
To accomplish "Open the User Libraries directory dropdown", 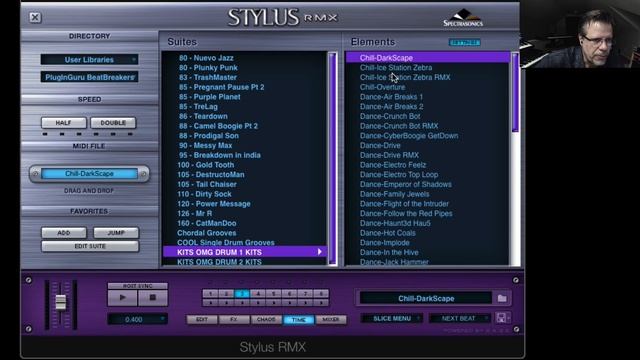I will [89, 60].
